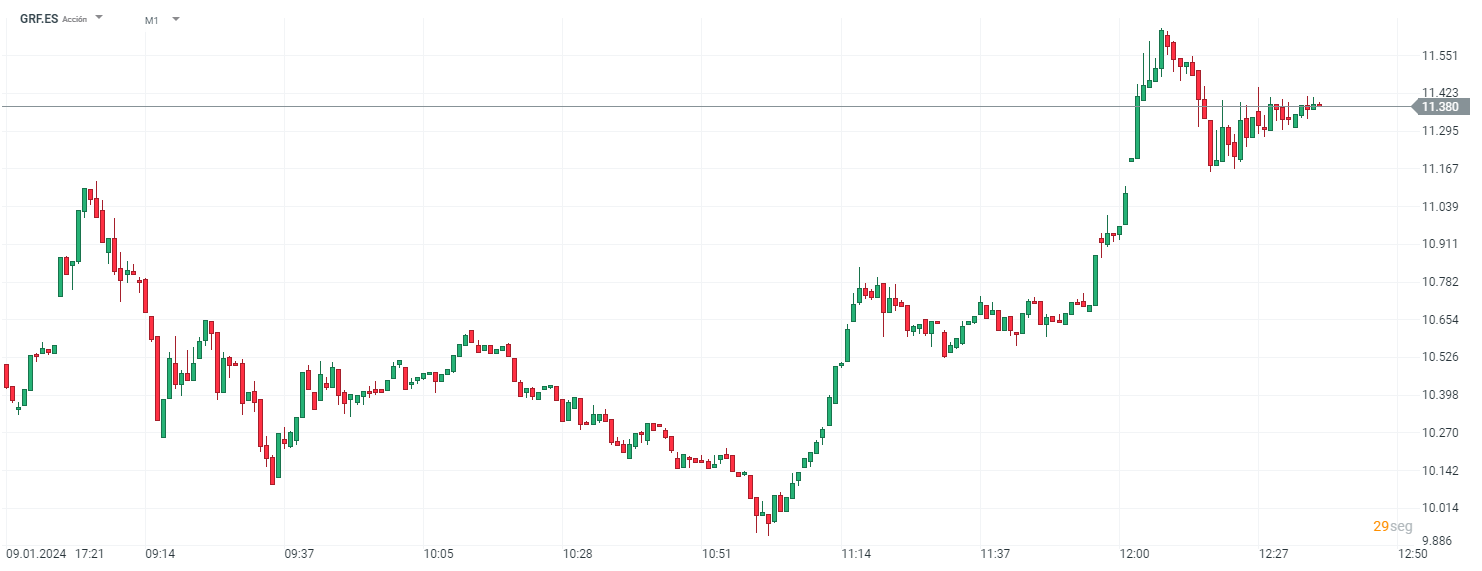Click the 10:51 time axis label
The image size is (1482, 571).
pyautogui.click(x=716, y=553)
